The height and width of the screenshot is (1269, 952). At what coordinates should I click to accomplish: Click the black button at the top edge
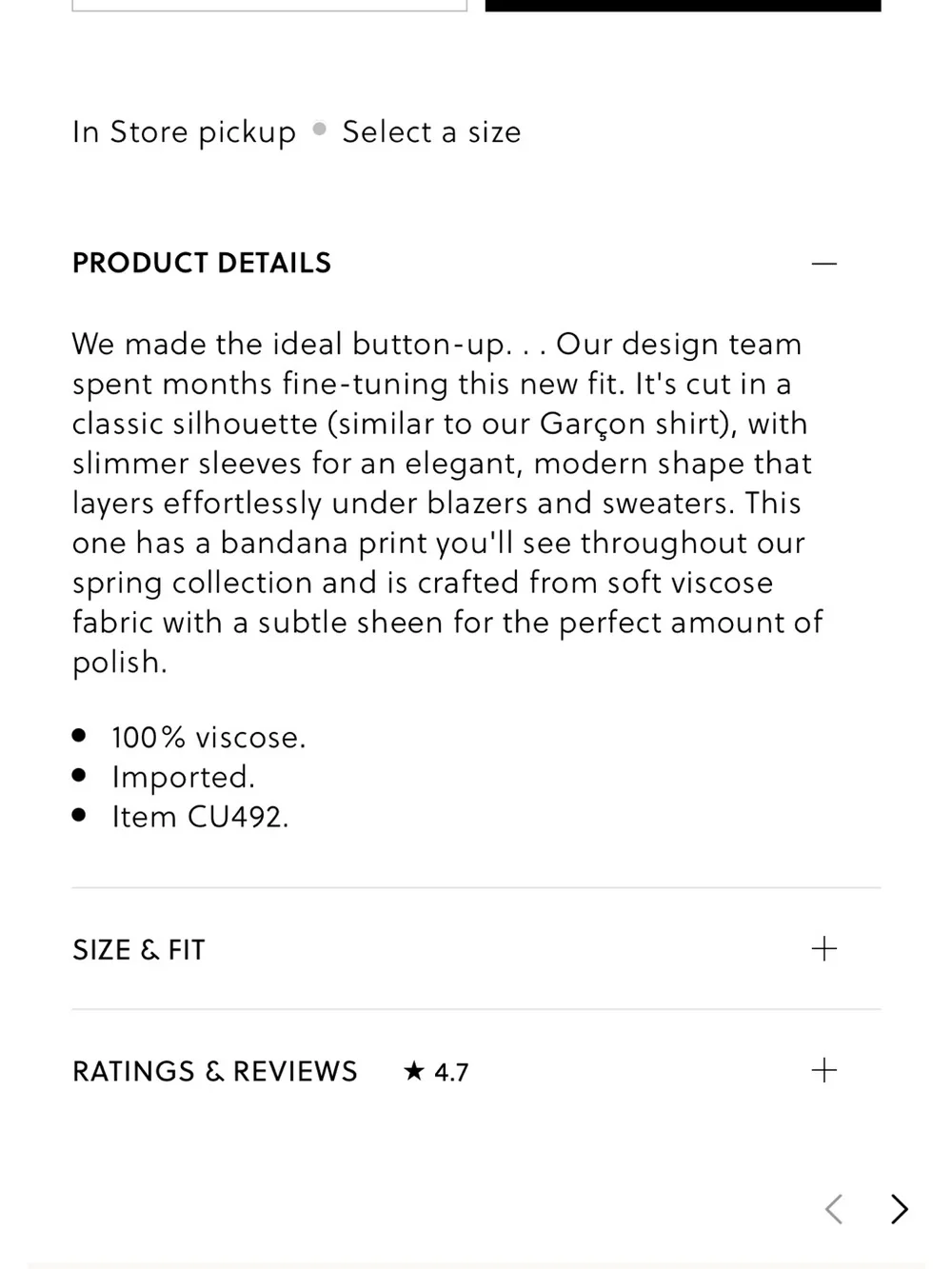[683, 5]
